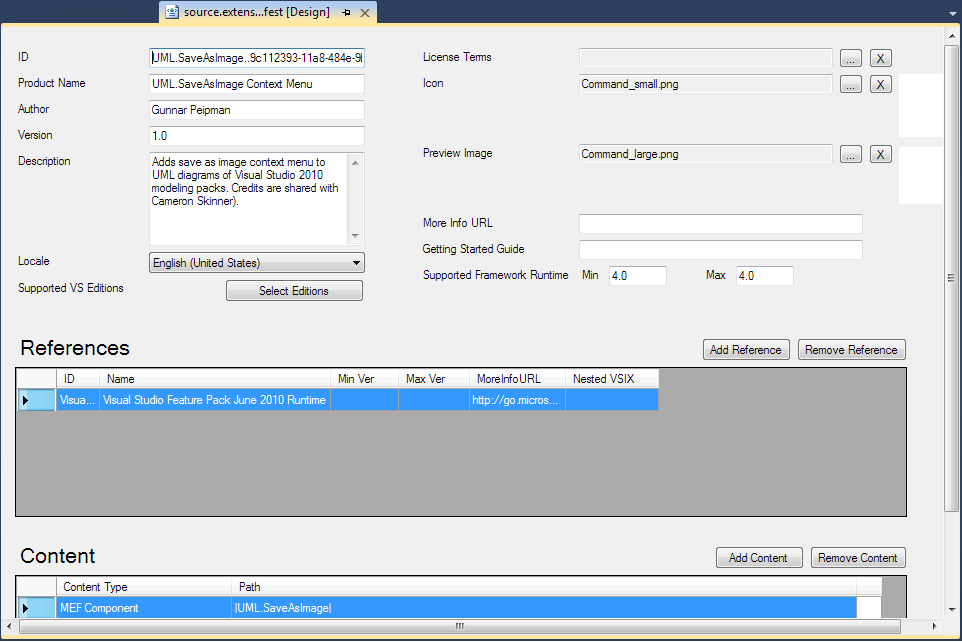
Task: Click into the ID text field
Action: click(x=256, y=58)
